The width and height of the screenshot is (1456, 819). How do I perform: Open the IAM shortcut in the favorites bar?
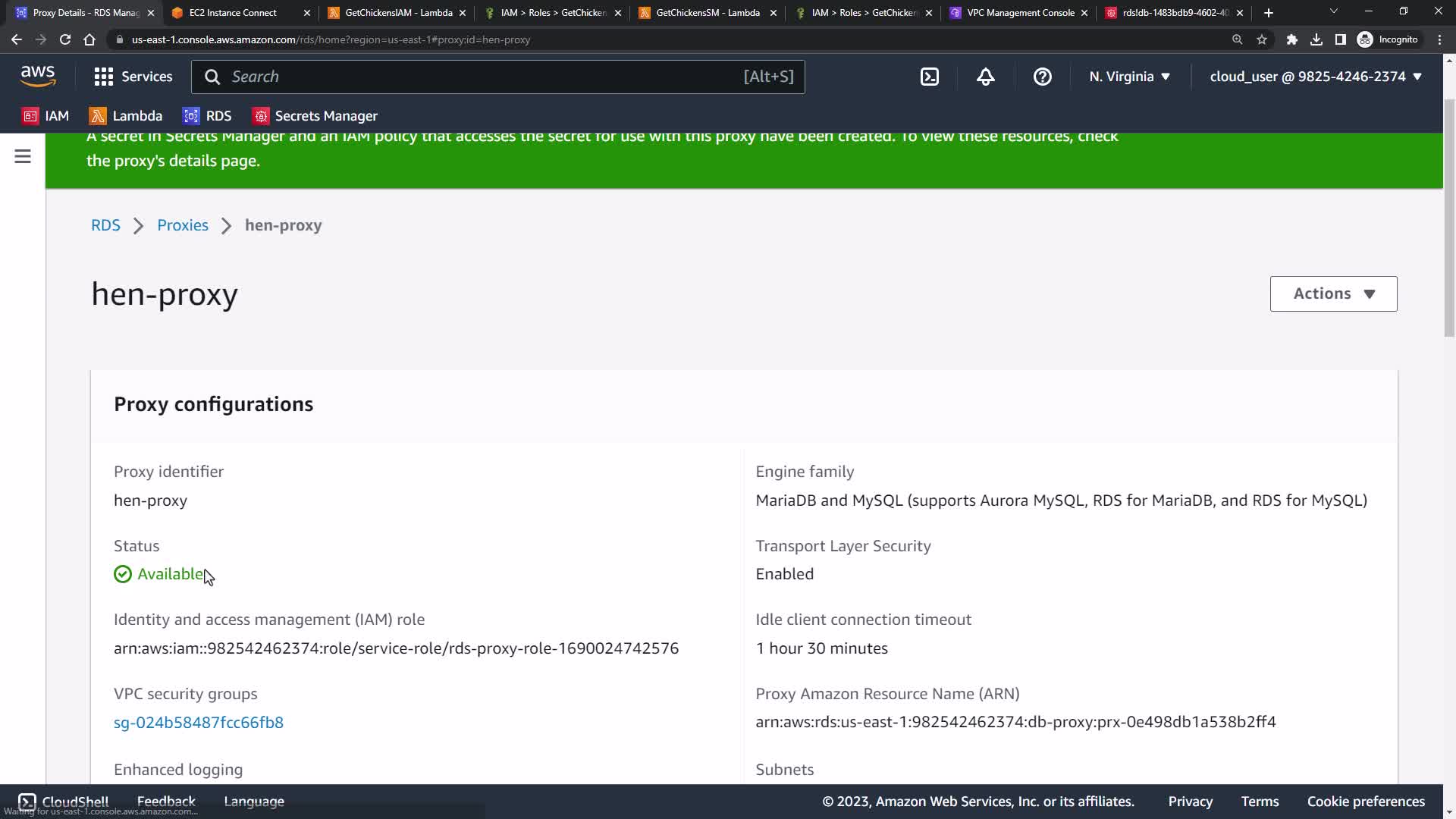click(46, 116)
